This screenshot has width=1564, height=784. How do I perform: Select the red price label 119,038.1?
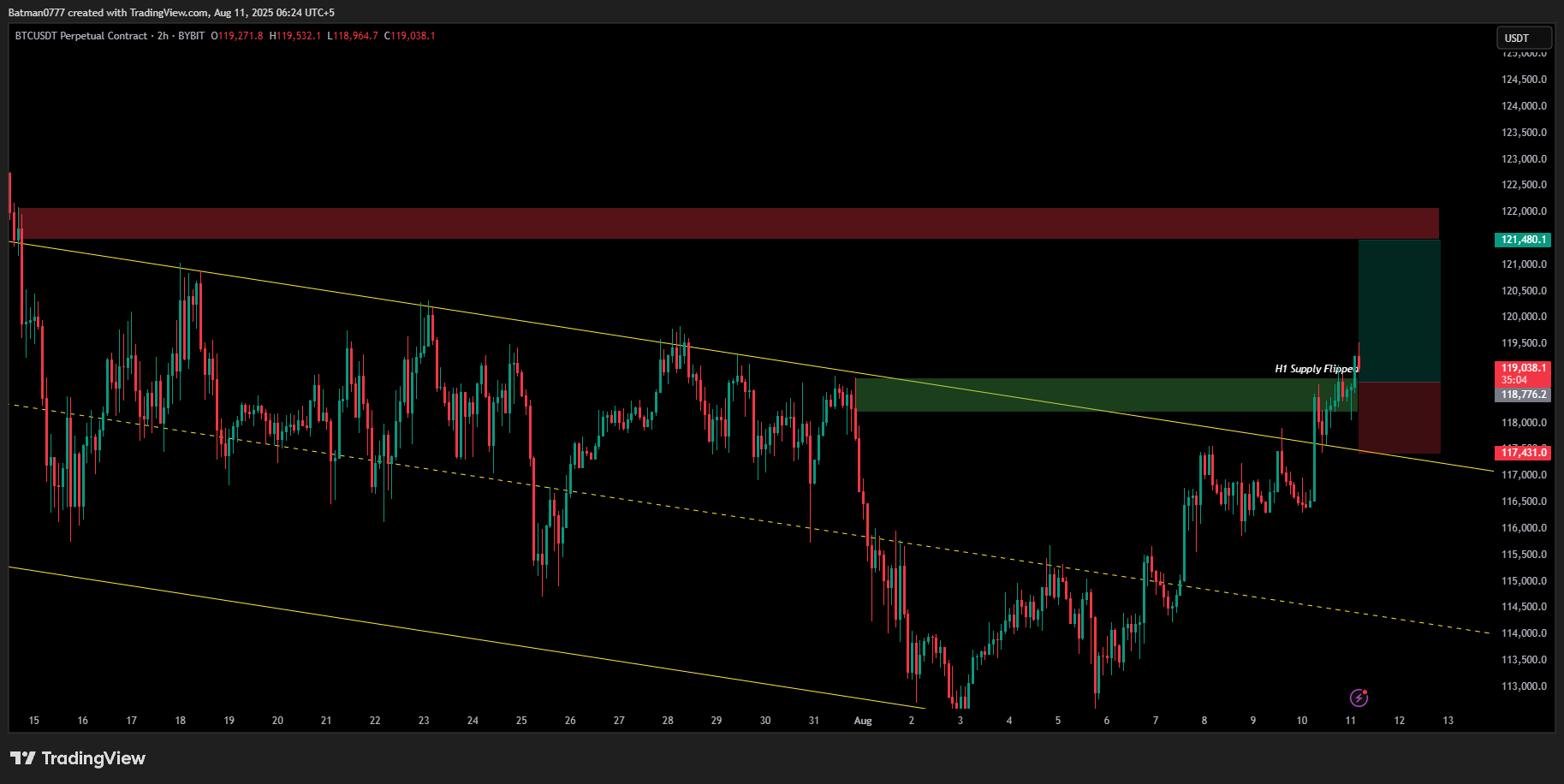pos(1525,367)
